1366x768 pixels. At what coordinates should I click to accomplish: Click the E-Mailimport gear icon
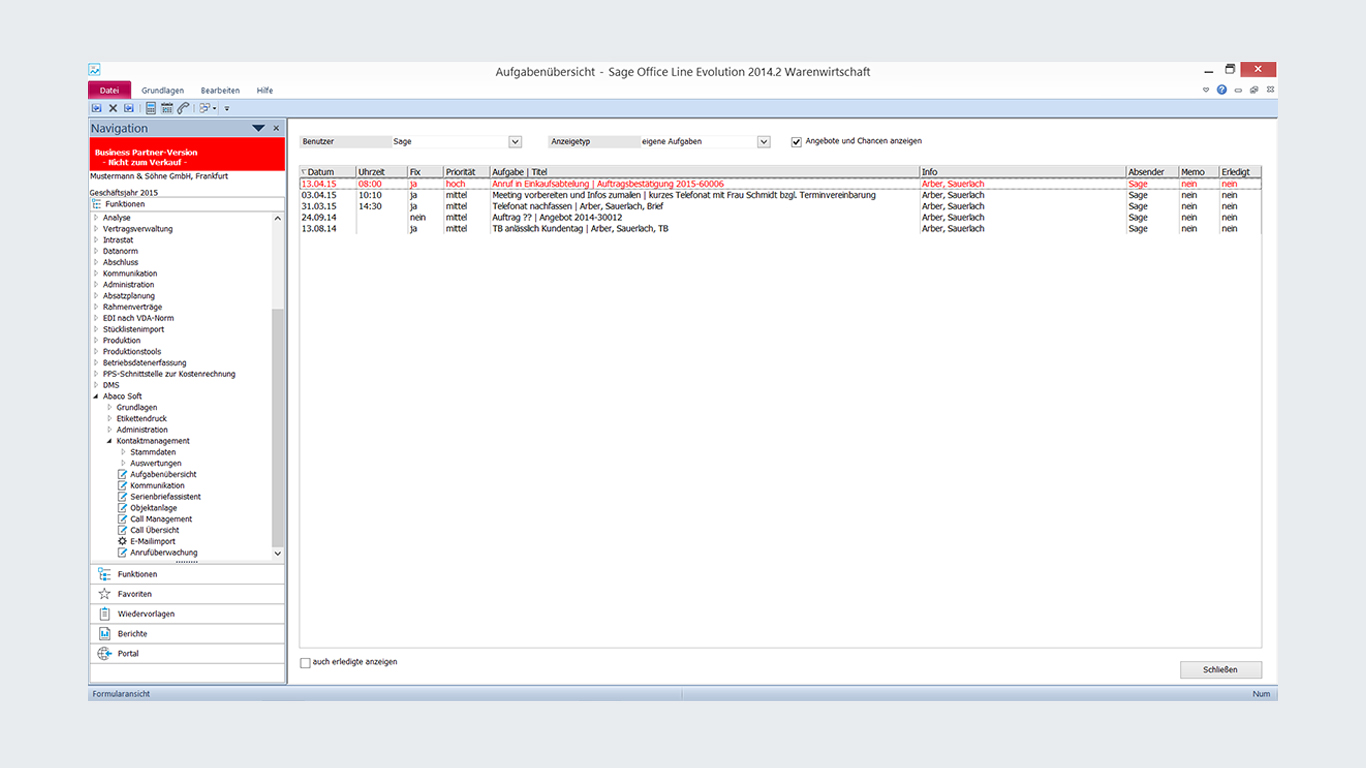point(123,541)
